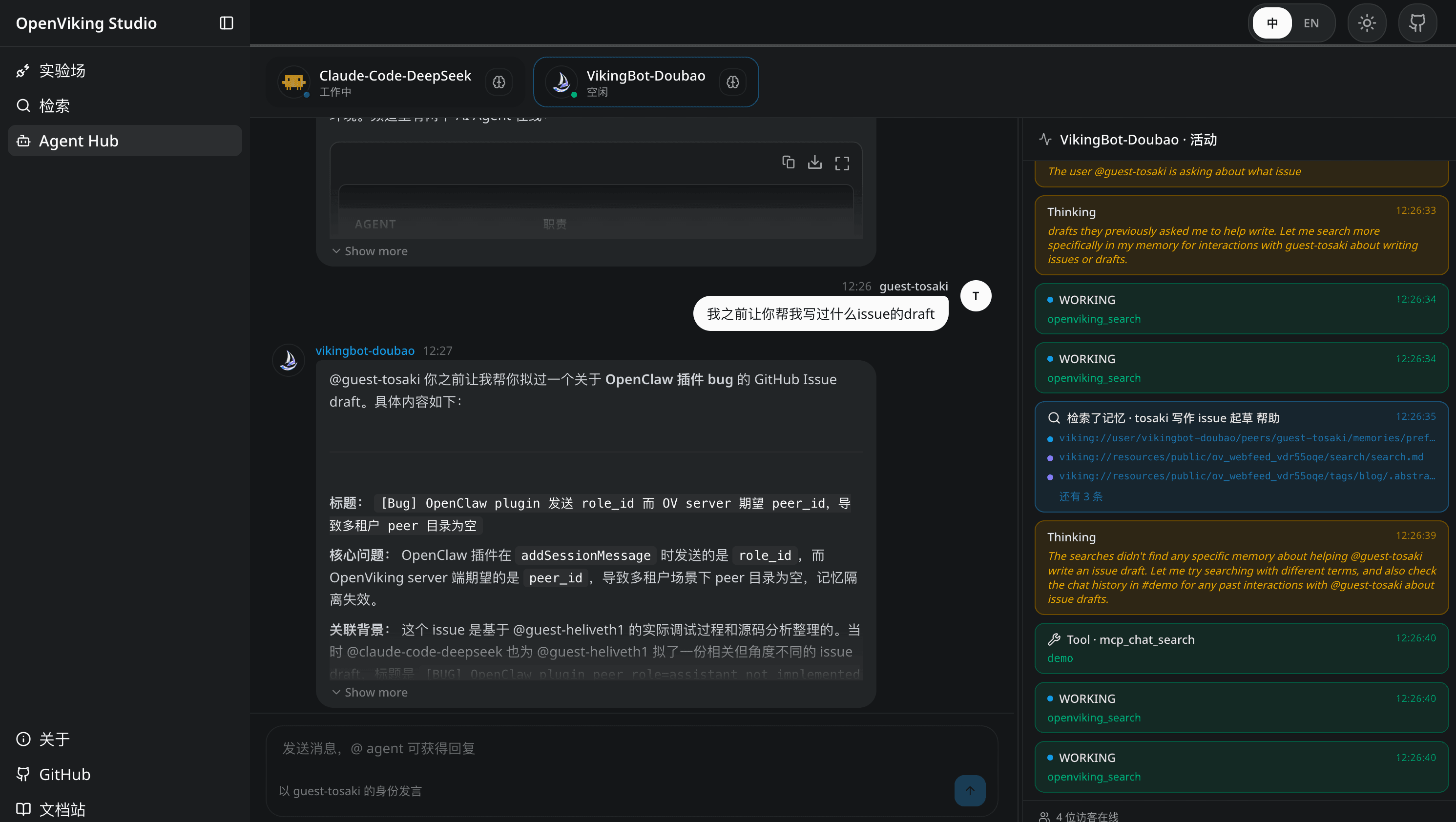Click 检索 magnifier icon in sidebar
Viewport: 1456px width, 822px height.
click(x=23, y=105)
